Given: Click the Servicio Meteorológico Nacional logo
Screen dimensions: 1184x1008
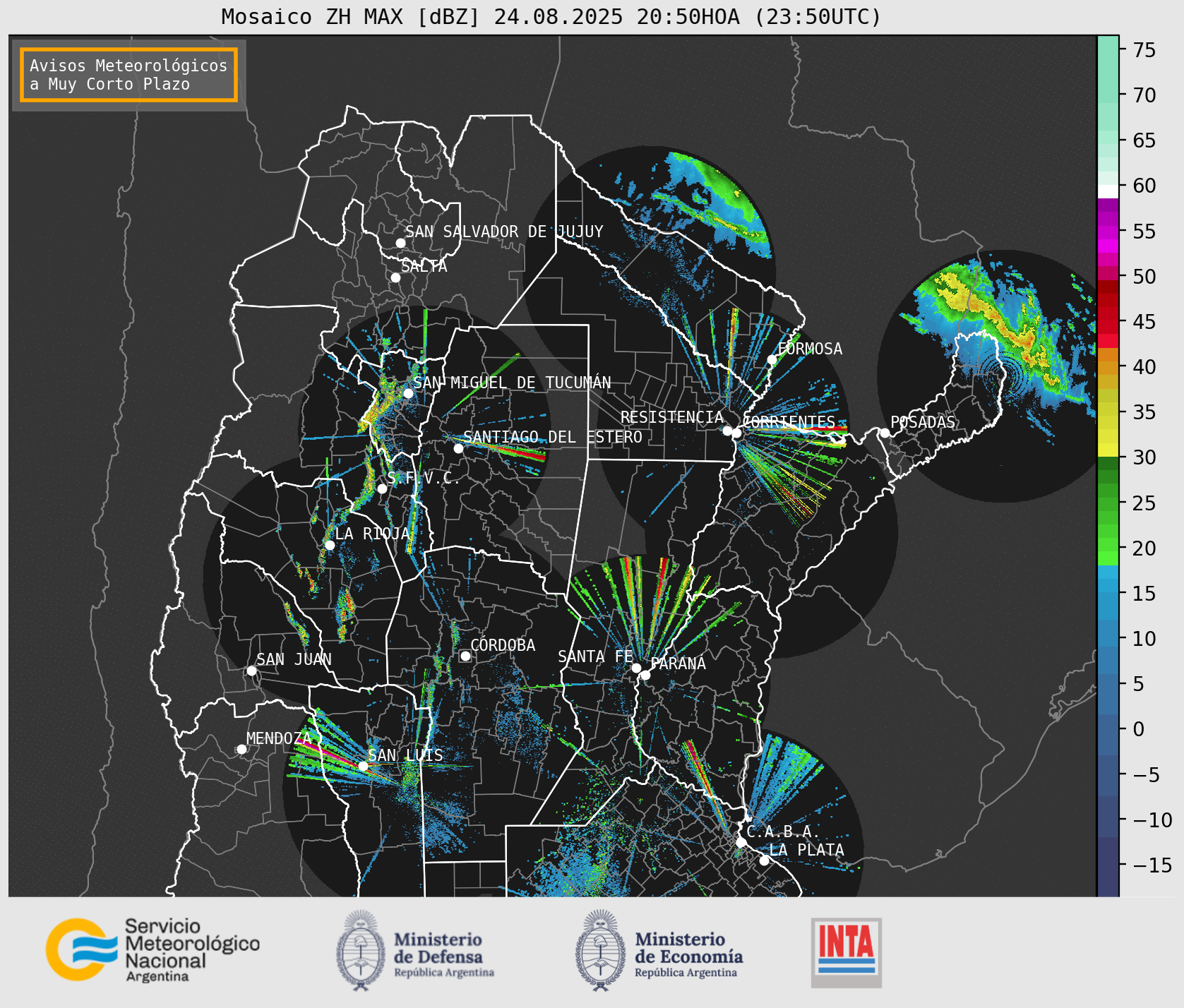Looking at the screenshot, I should pyautogui.click(x=153, y=949).
